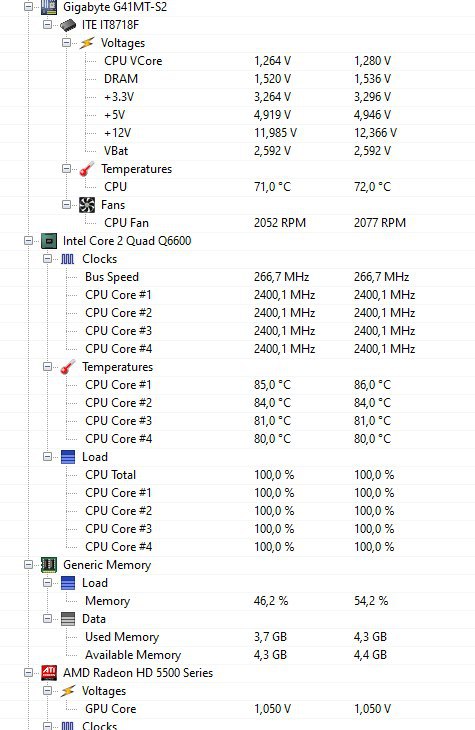Select the GPU Core voltage row
This screenshot has height=730, width=475.
pos(238,709)
